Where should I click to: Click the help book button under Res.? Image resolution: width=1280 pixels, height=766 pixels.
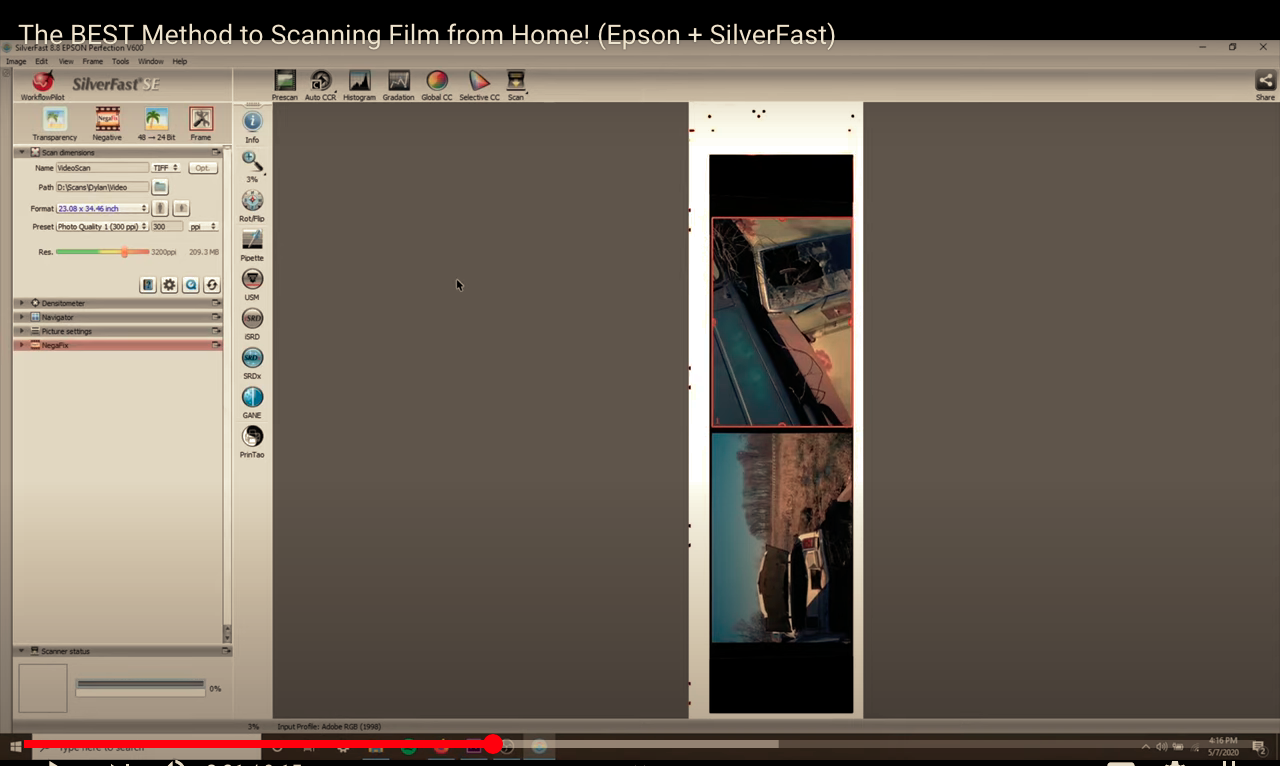coord(148,285)
